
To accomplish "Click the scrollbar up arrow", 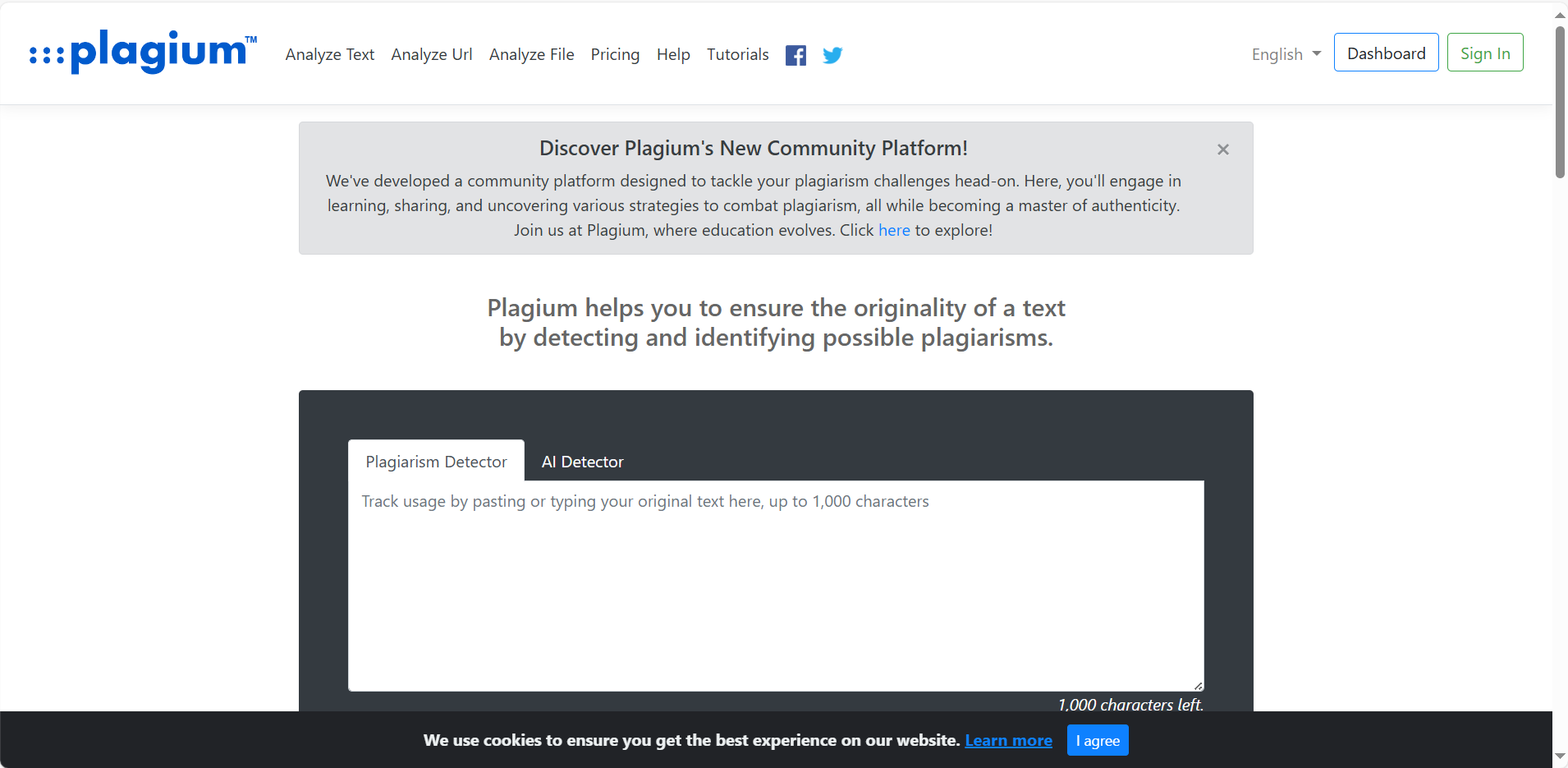I will tap(1560, 14).
